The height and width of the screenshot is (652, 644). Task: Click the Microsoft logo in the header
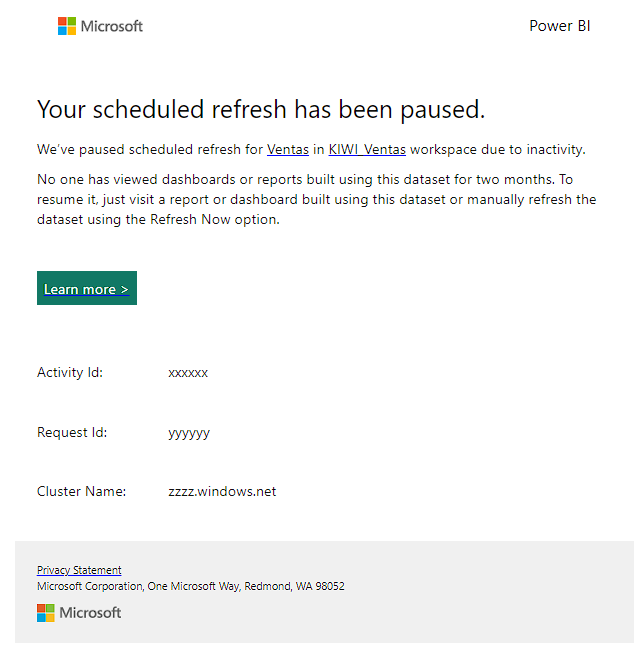[x=67, y=26]
